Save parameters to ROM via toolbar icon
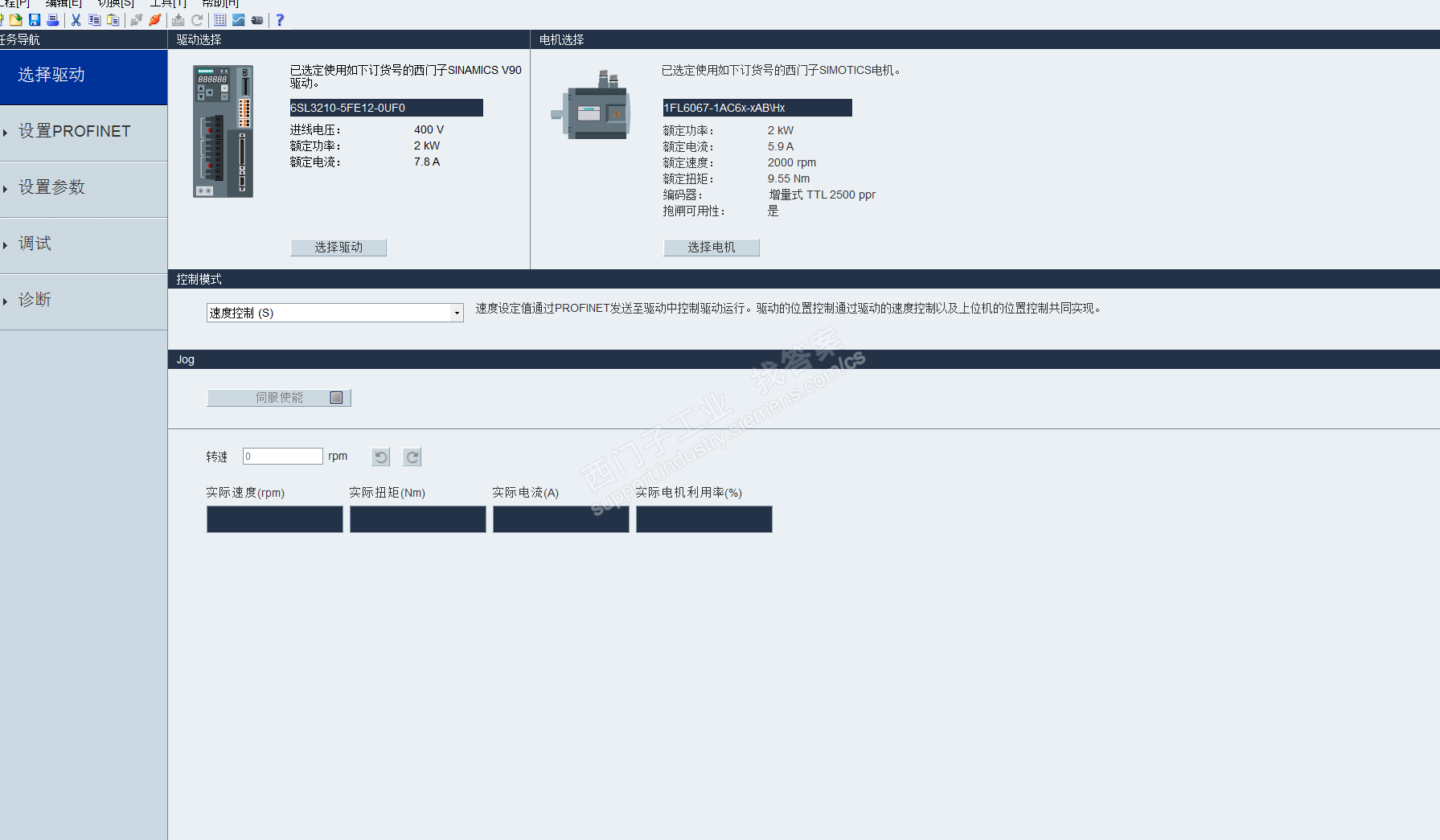 [x=178, y=20]
